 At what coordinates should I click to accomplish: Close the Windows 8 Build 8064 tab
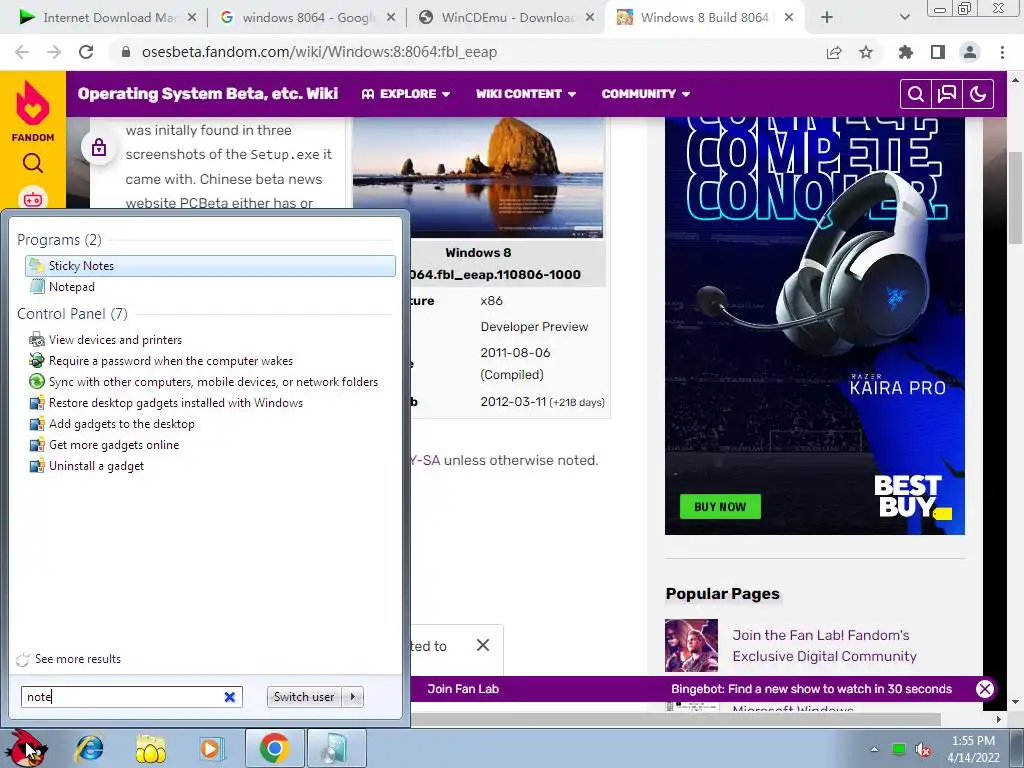pyautogui.click(x=789, y=18)
